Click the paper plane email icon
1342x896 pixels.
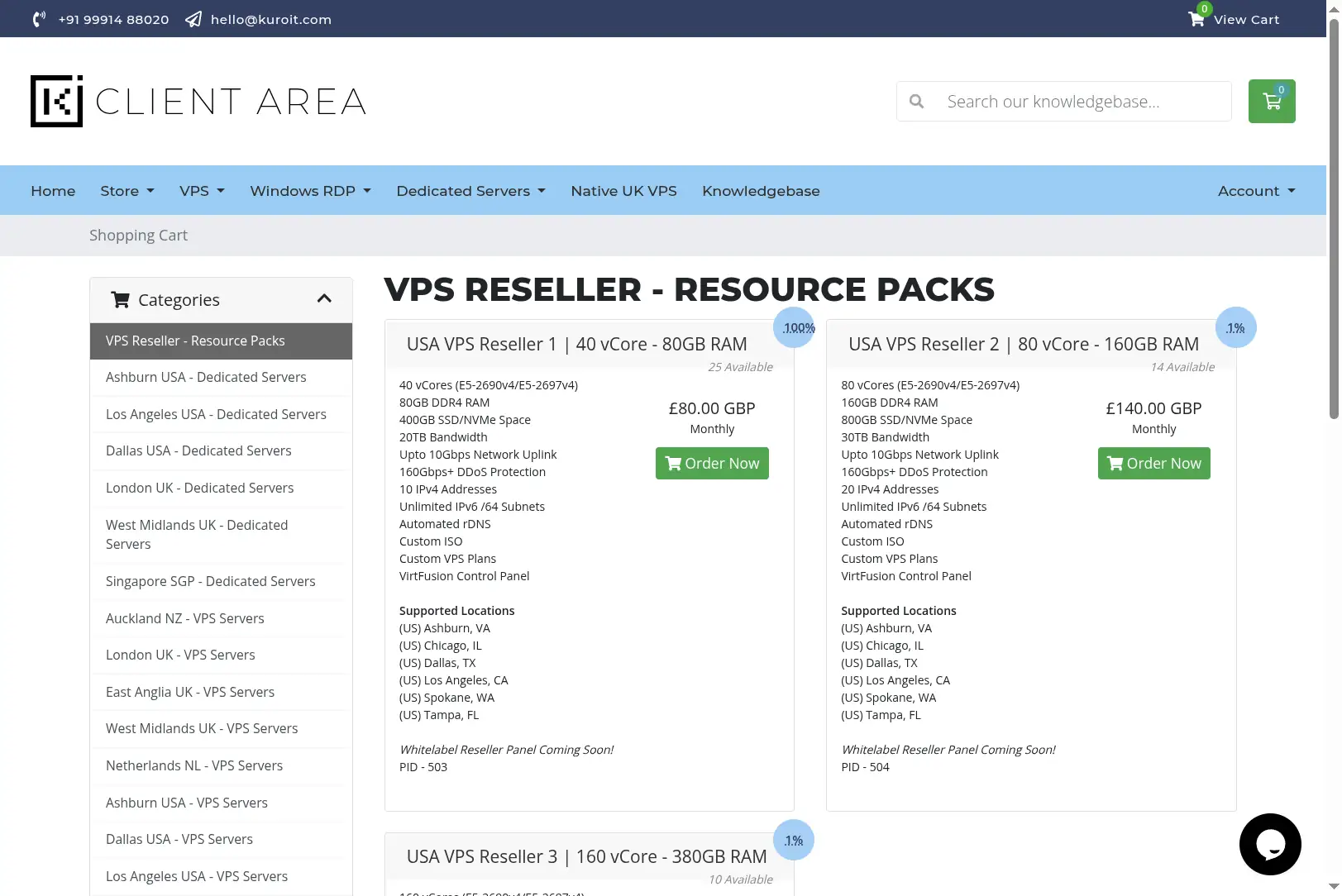click(193, 19)
